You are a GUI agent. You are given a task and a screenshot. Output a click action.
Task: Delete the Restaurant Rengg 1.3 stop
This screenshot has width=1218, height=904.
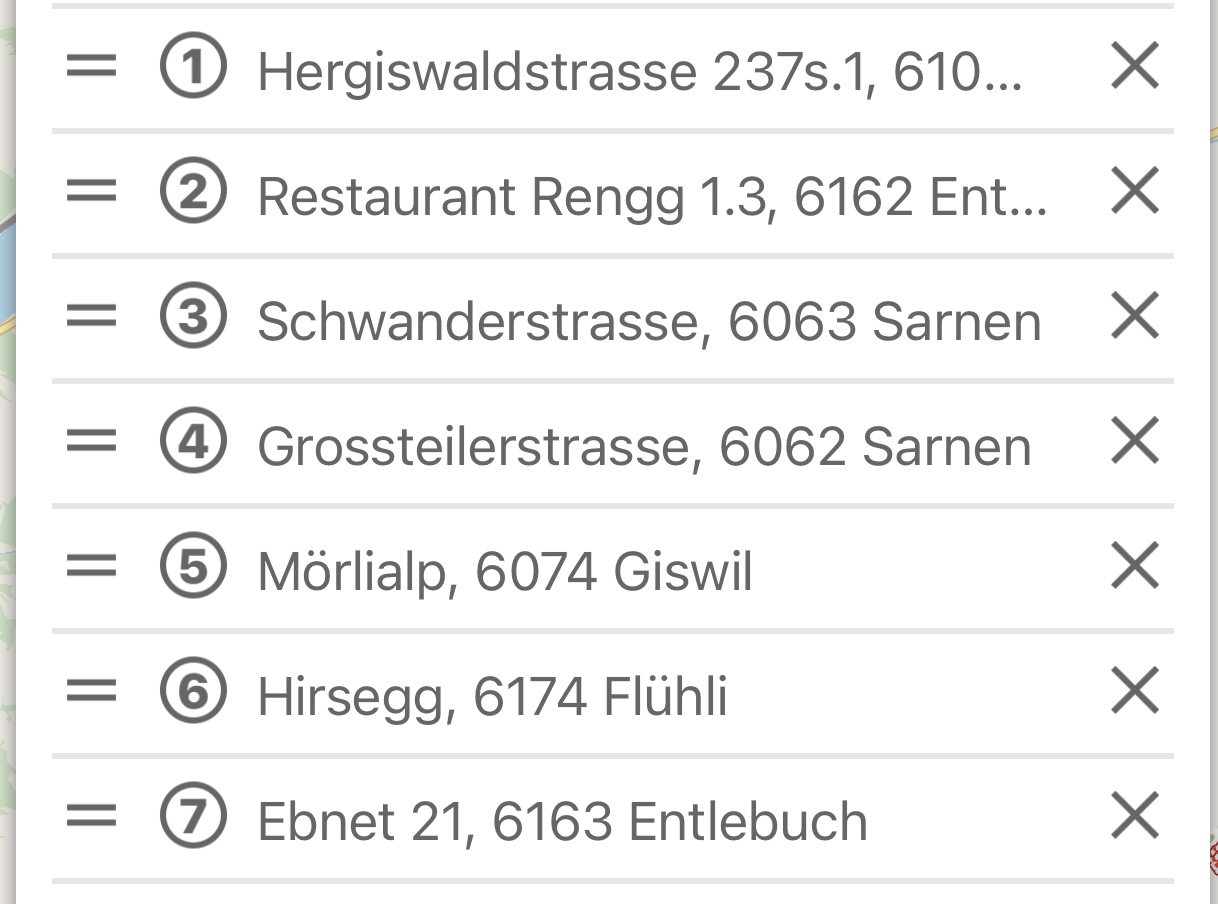coord(1135,191)
